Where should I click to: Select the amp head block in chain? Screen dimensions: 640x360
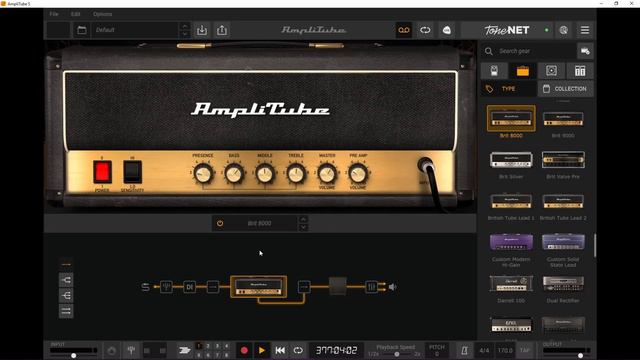click(x=258, y=287)
